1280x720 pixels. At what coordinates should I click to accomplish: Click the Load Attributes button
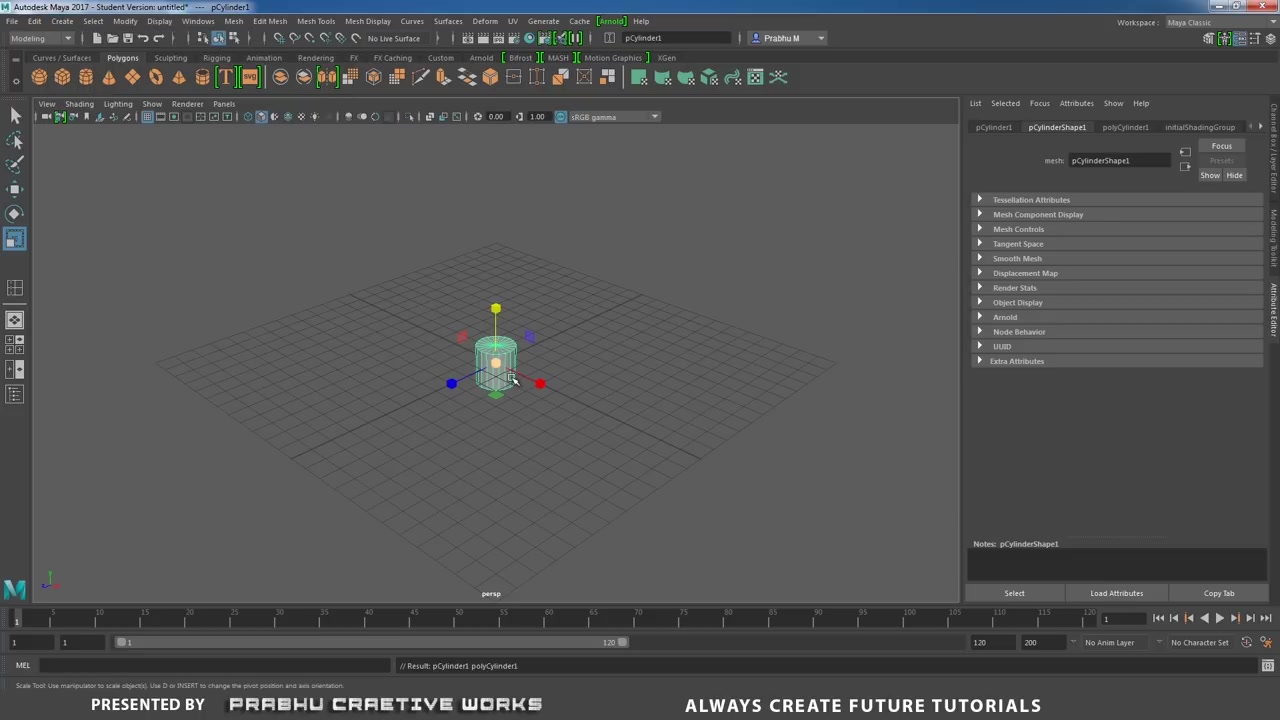click(1116, 593)
